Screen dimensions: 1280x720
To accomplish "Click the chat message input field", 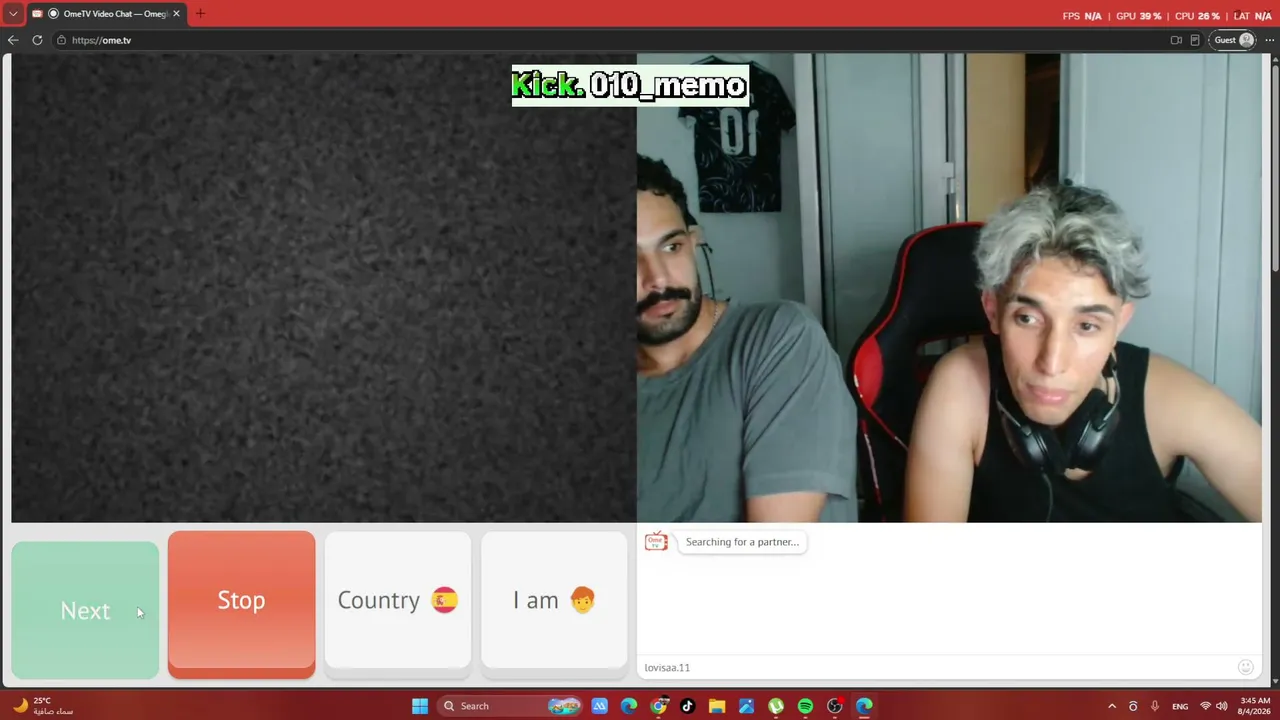I will coord(938,667).
